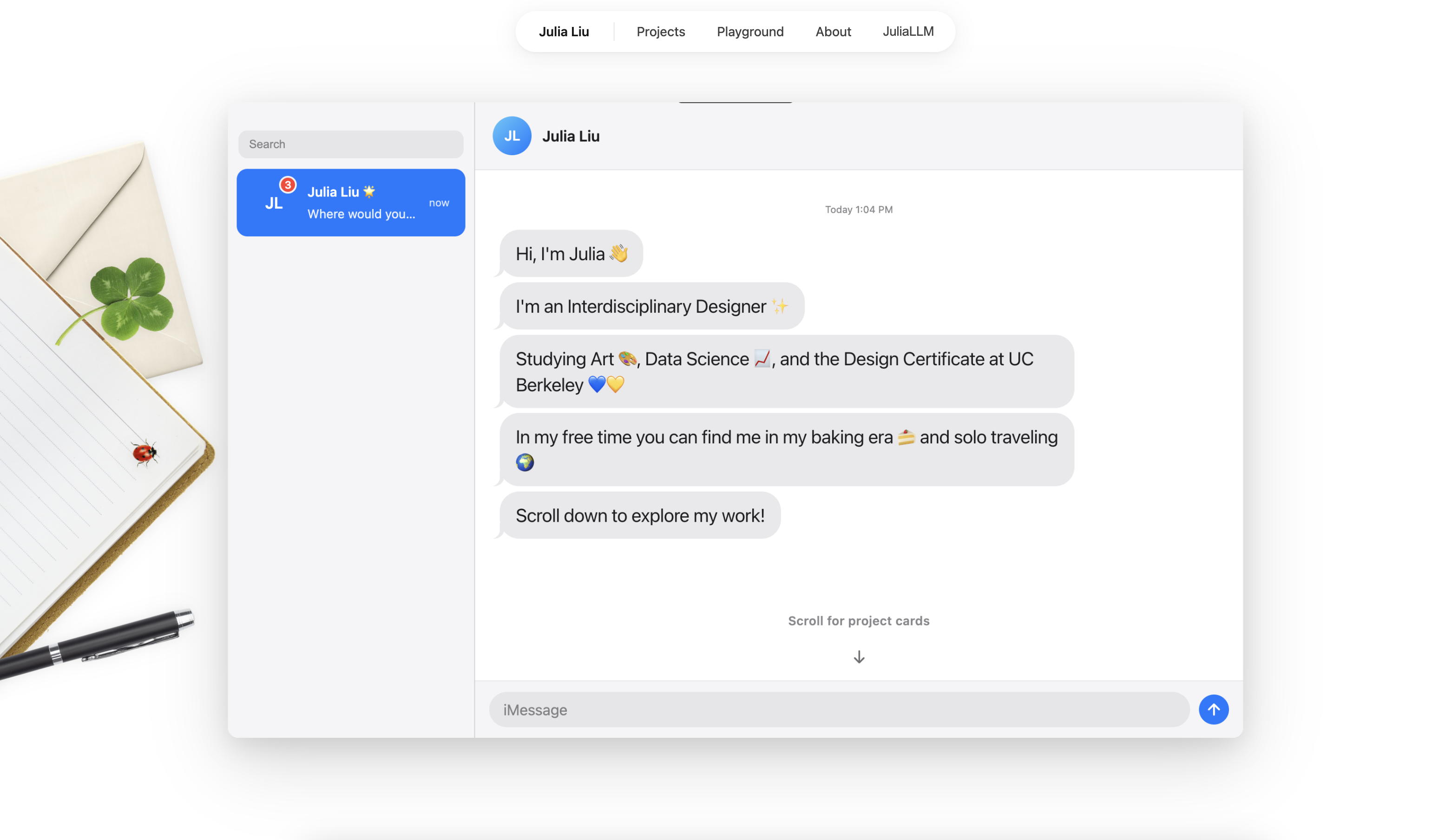Click the Julia Liu name in chat header

(571, 136)
